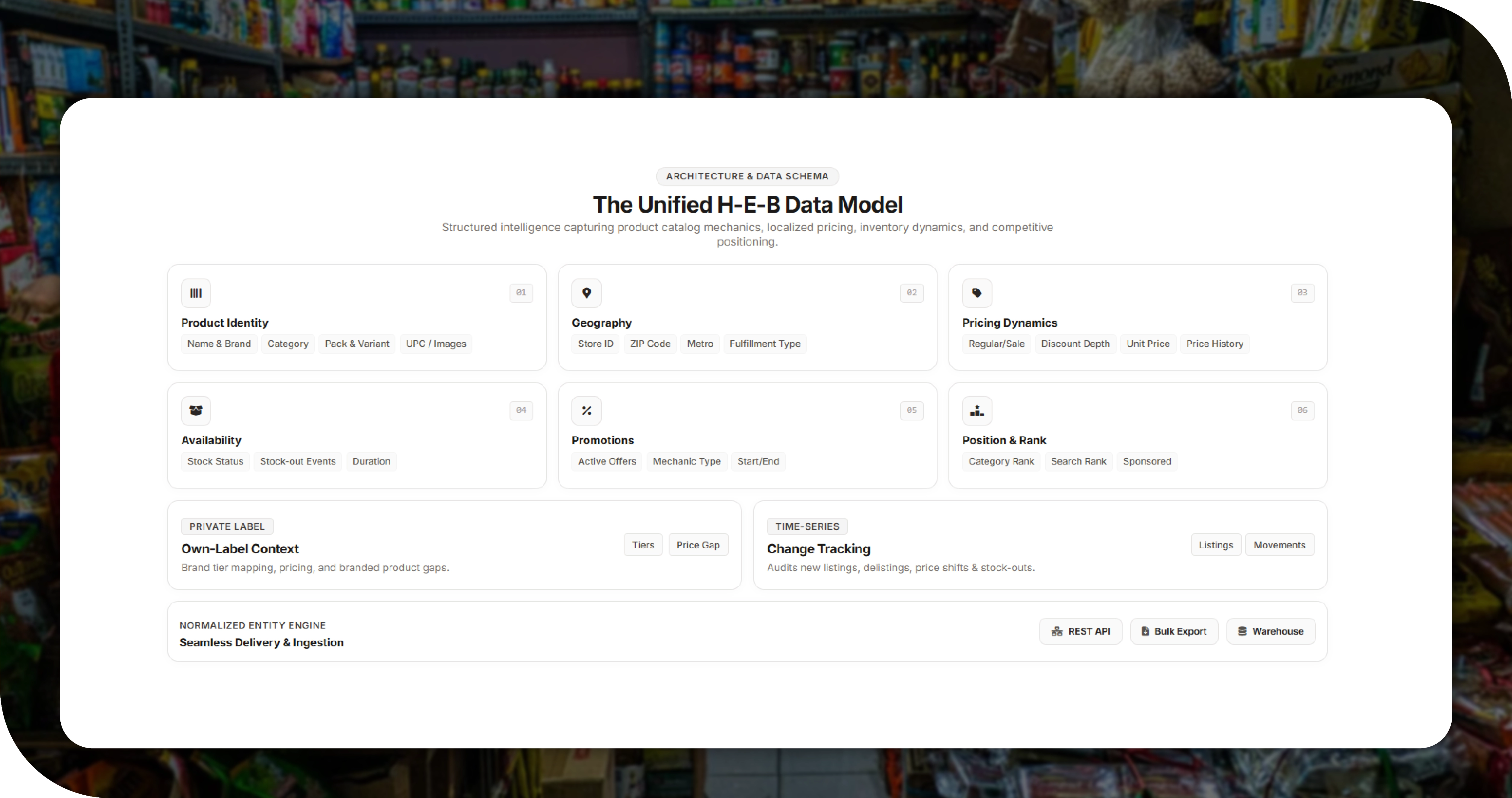Click the Name & Brand chip

tap(219, 344)
